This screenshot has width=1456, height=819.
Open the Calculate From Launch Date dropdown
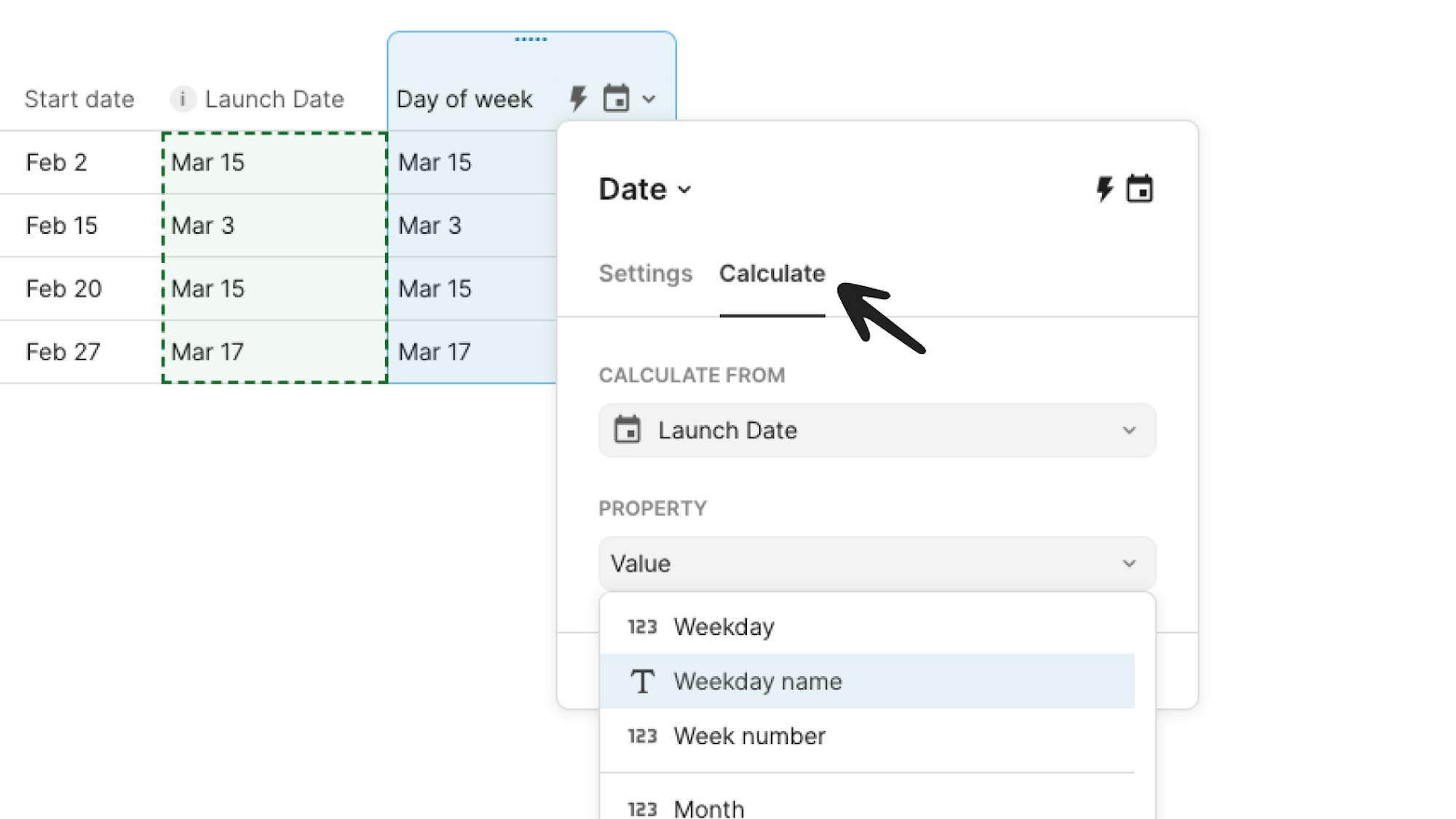click(877, 430)
